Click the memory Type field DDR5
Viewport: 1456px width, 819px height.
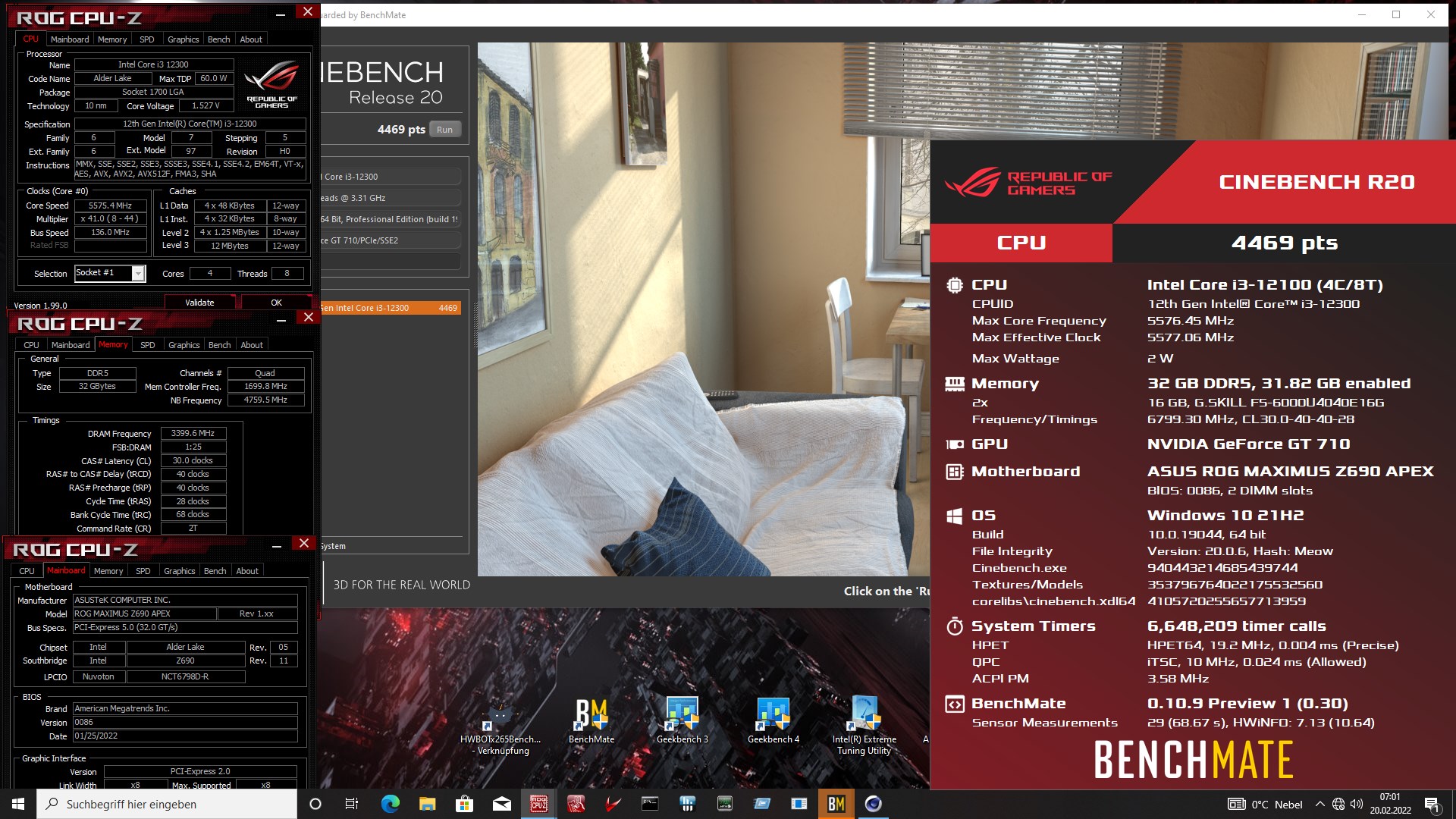[x=98, y=373]
